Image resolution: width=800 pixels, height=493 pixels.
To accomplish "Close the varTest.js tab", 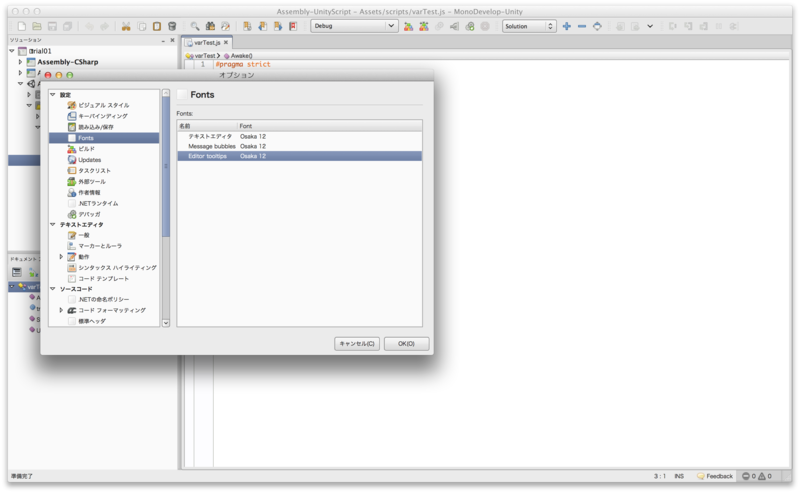I will pos(226,42).
